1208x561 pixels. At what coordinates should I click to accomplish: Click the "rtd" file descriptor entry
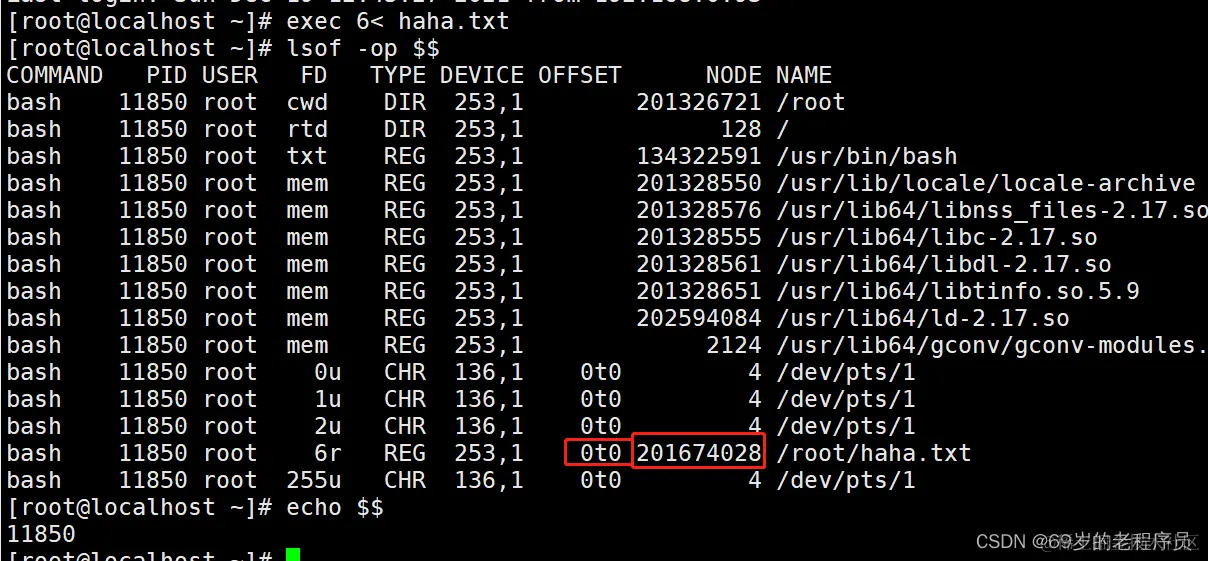pyautogui.click(x=307, y=129)
